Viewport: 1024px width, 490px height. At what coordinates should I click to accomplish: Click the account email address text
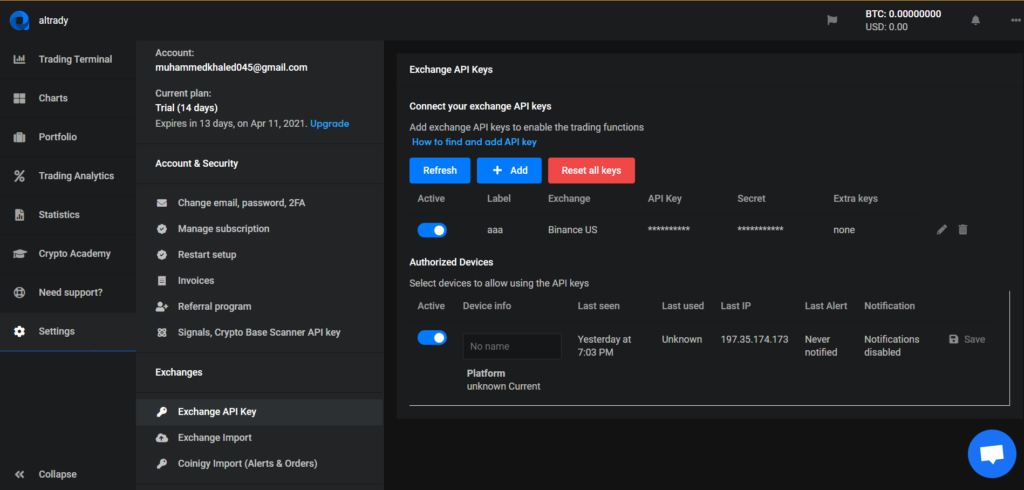[x=231, y=67]
